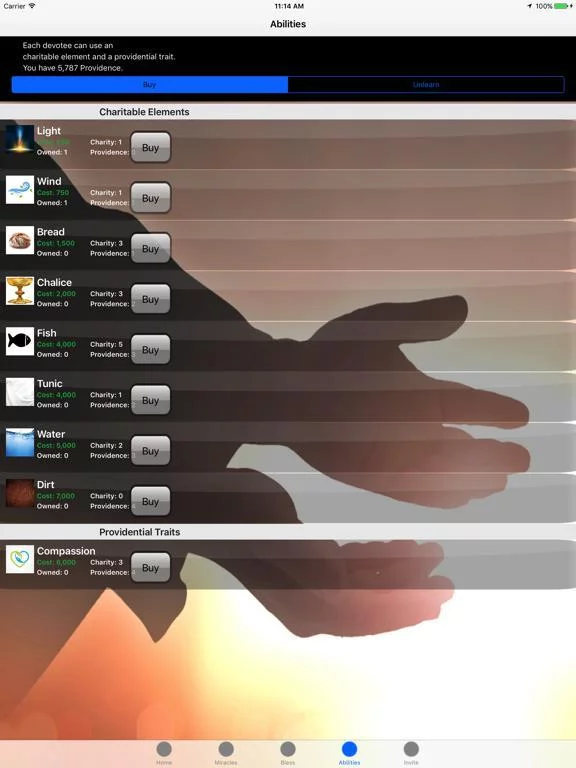
Task: Tap the Tunic name label
Action: tap(49, 384)
